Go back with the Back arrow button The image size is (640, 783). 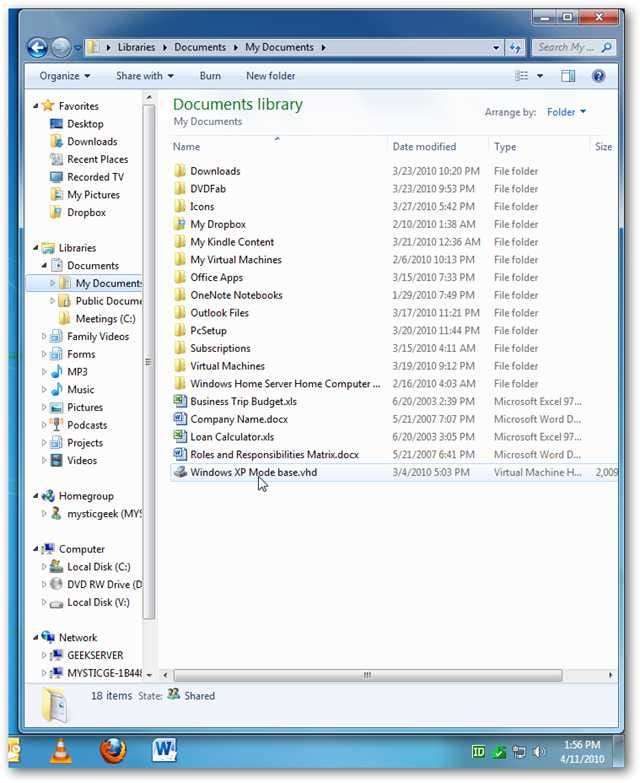[38, 48]
